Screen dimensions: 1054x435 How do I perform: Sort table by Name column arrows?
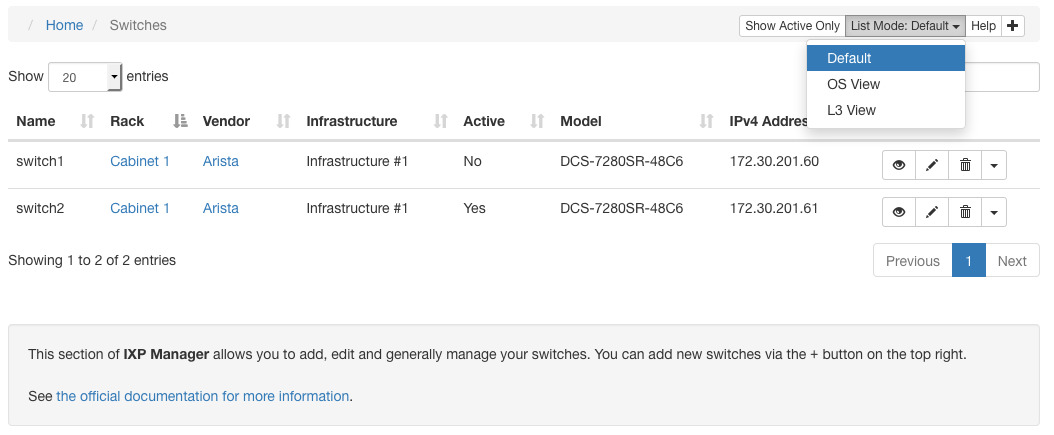87,121
